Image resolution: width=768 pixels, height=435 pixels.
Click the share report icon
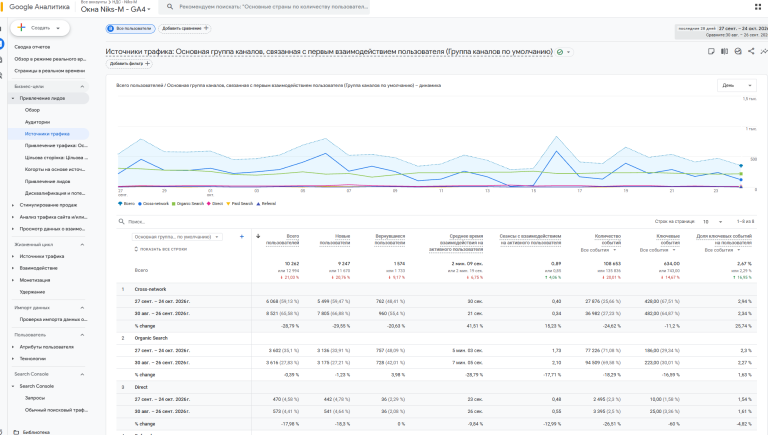pyautogui.click(x=751, y=51)
